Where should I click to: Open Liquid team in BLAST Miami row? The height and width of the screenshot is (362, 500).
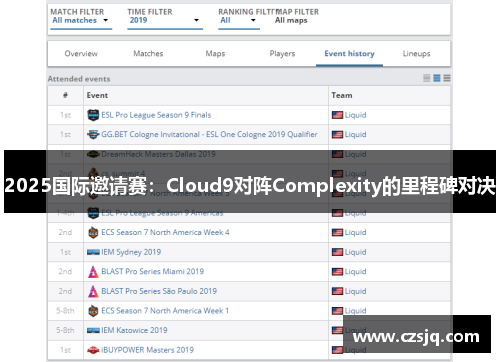coord(356,271)
